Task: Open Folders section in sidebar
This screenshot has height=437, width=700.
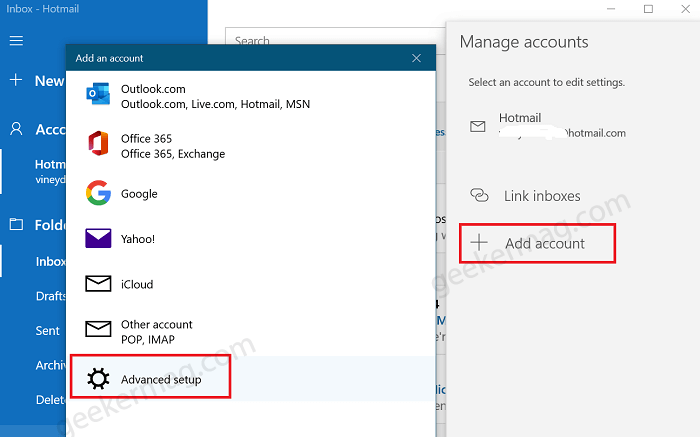Action: click(x=50, y=225)
